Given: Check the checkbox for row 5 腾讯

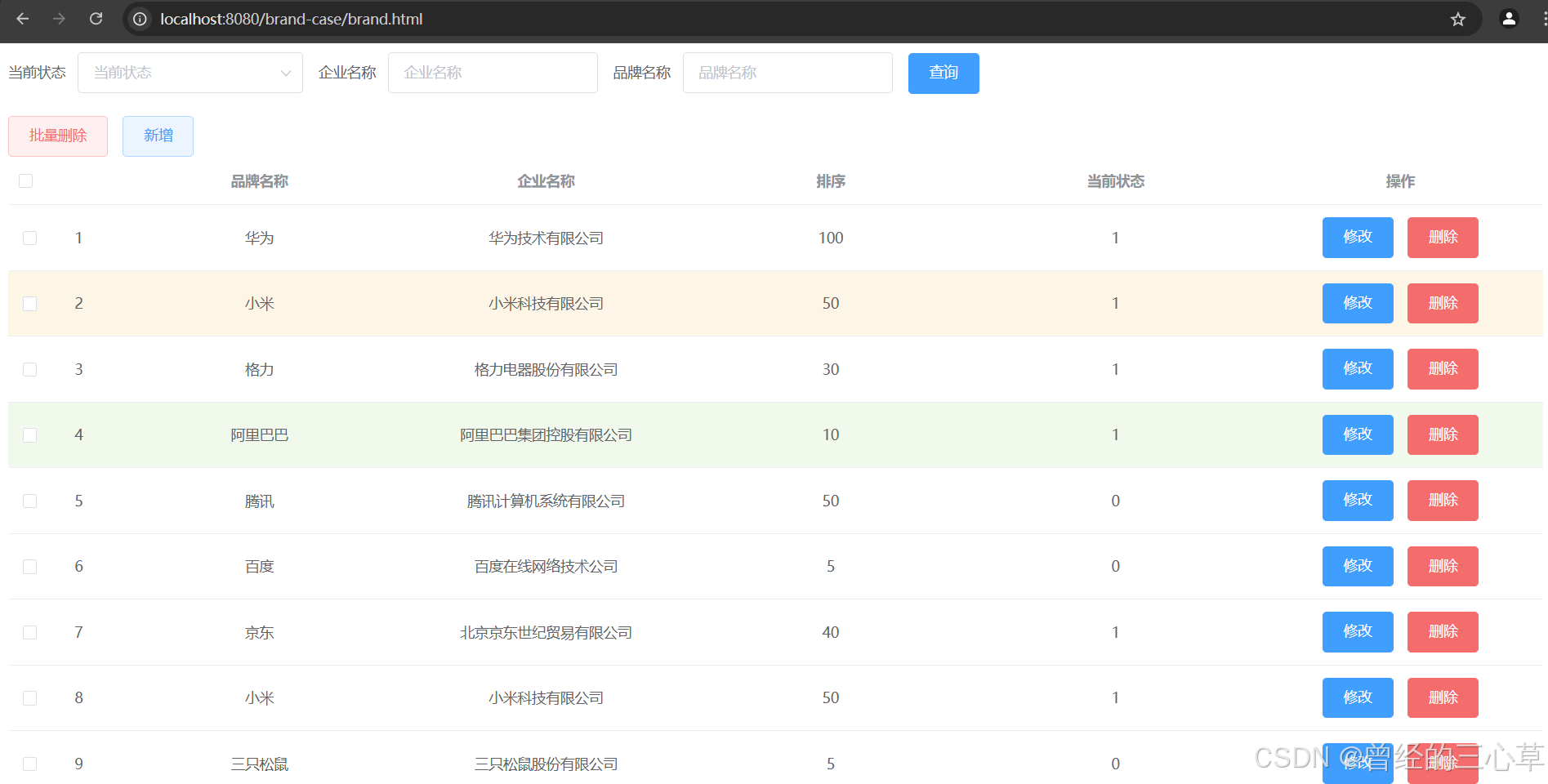Looking at the screenshot, I should point(30,501).
